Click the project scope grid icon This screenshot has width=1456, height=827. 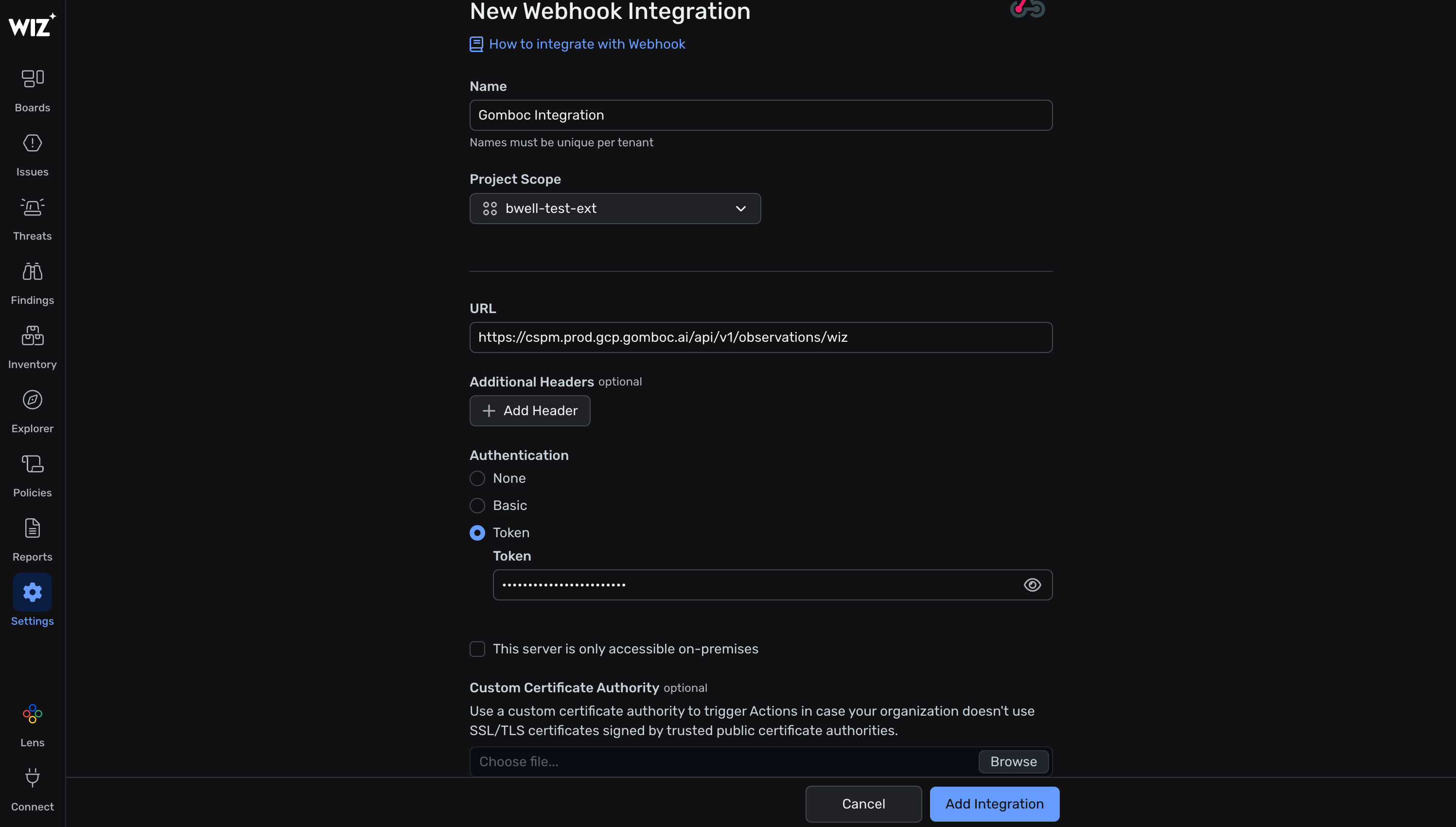[490, 209]
